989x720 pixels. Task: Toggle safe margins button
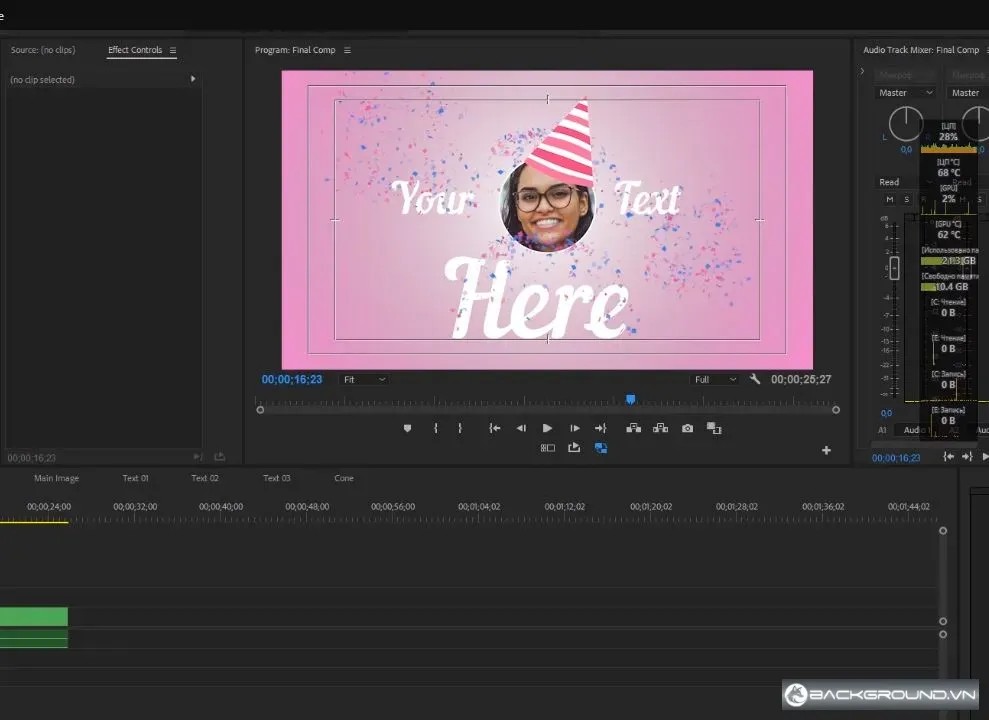coord(547,448)
